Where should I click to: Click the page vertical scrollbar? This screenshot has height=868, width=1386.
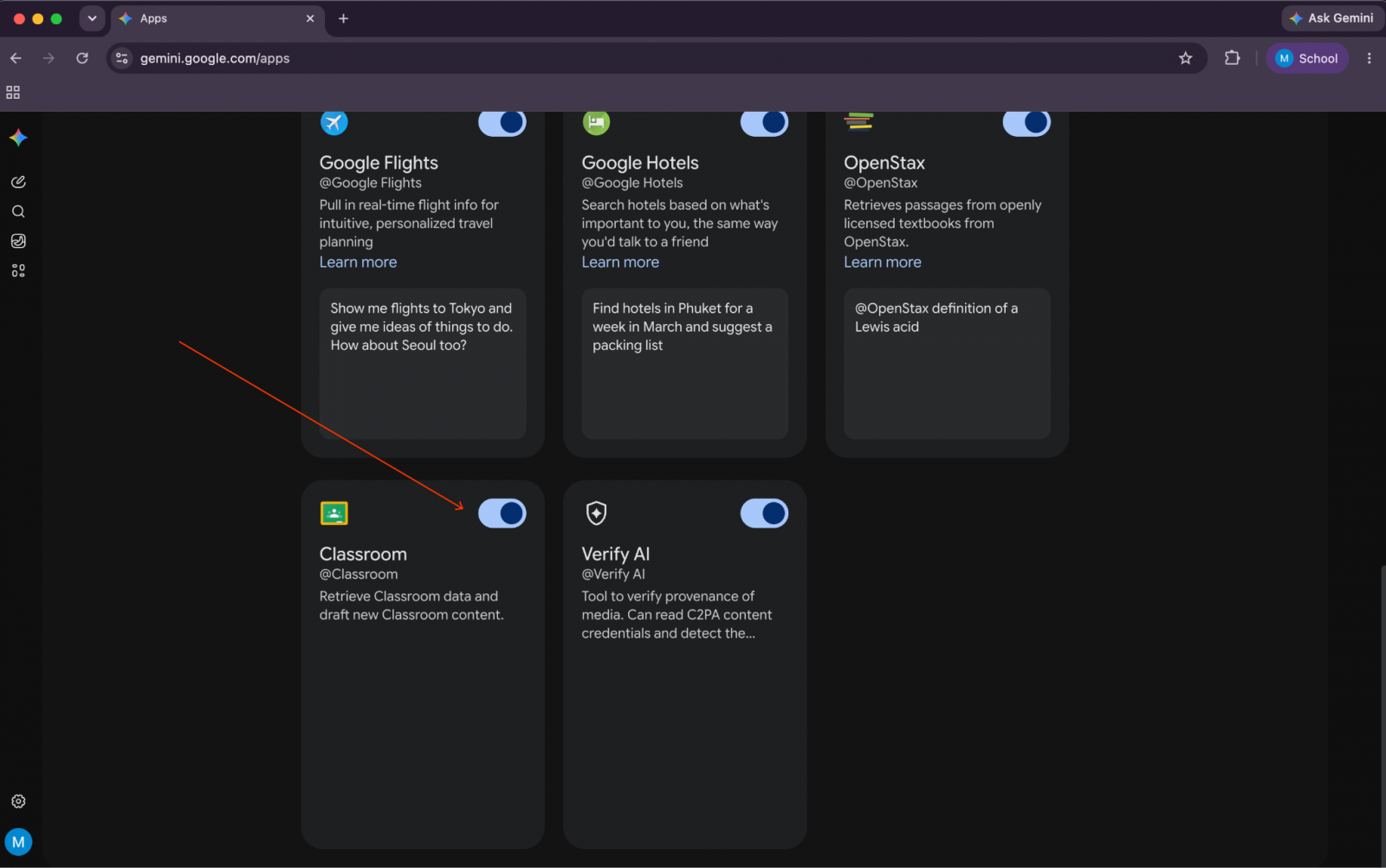1383,715
